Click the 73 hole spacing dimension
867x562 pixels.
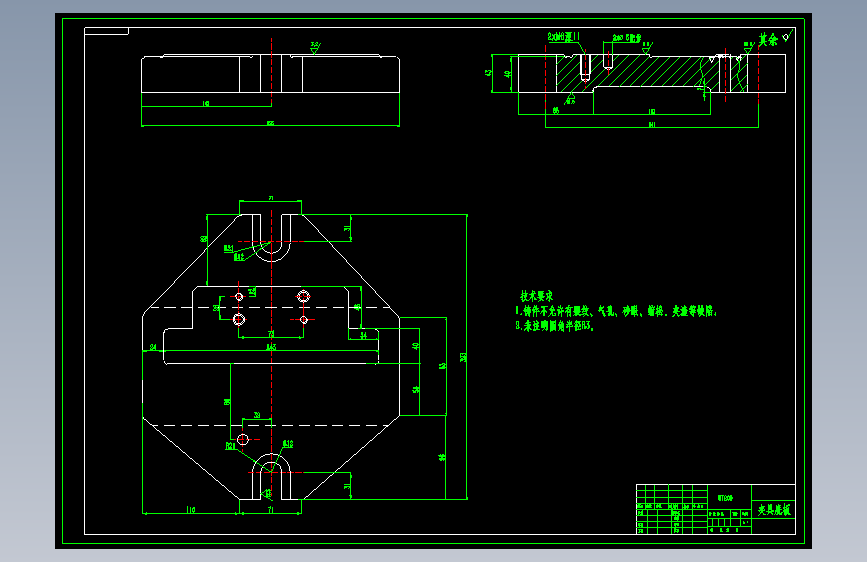(x=271, y=334)
